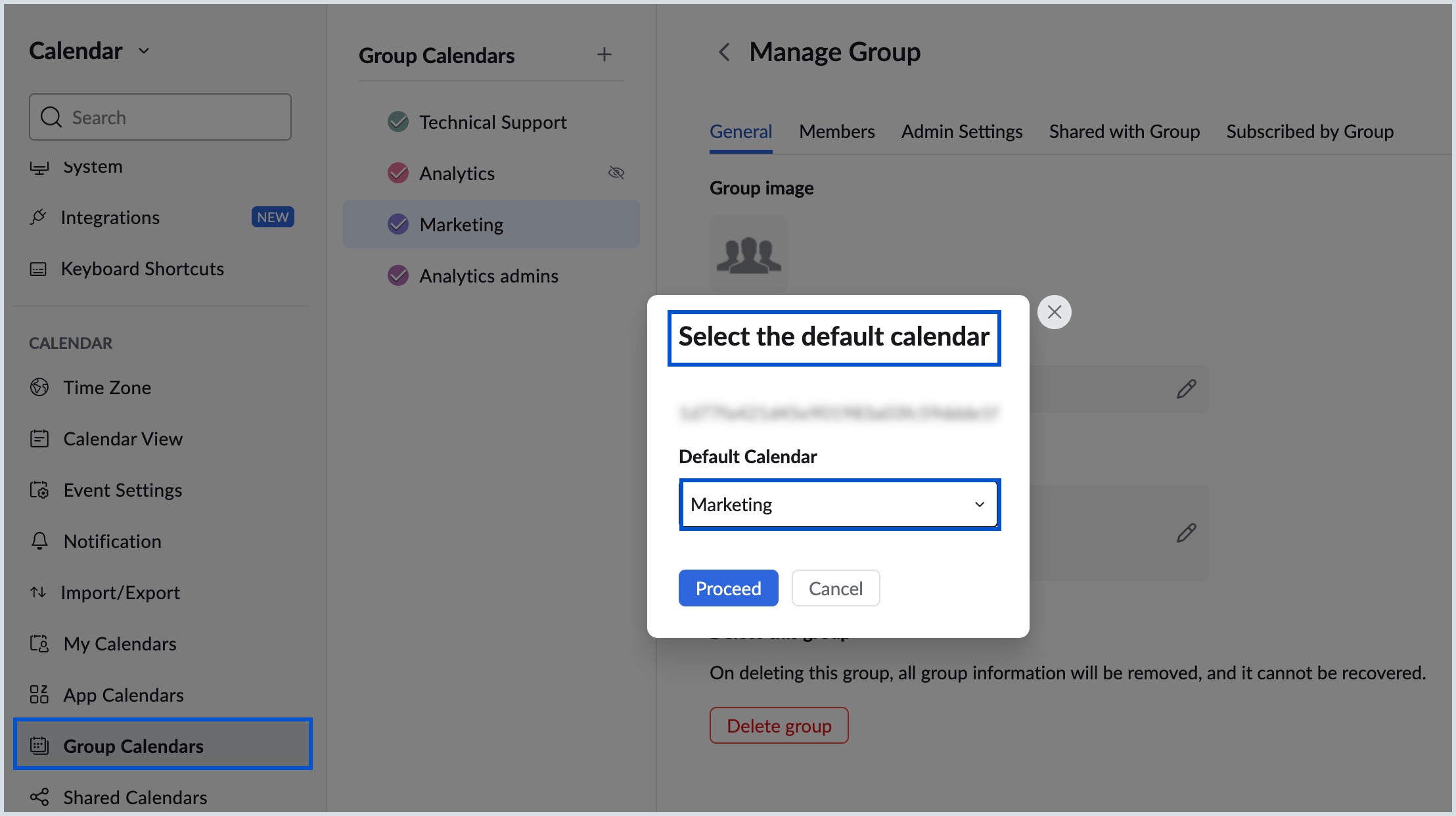This screenshot has height=816, width=1456.
Task: Expand the Calendar menu at the top left
Action: click(x=143, y=51)
